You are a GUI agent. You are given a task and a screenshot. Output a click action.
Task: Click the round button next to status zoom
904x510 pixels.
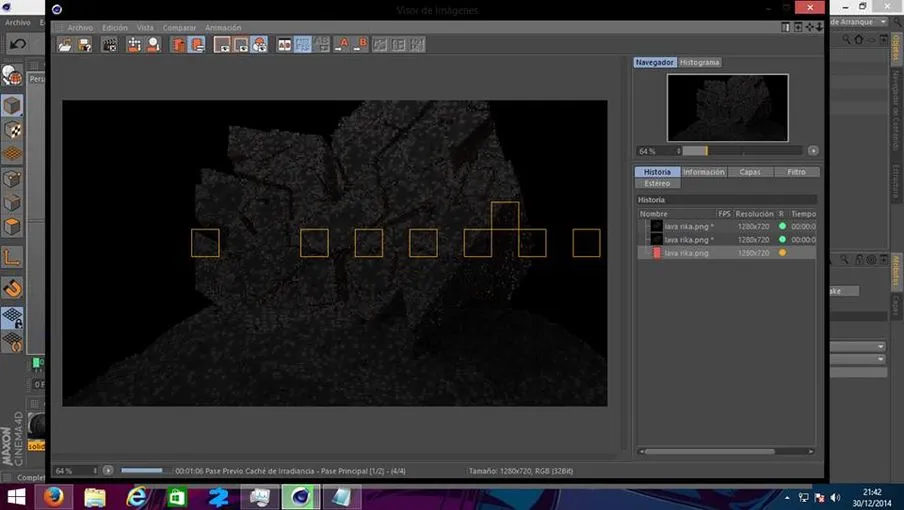pyautogui.click(x=108, y=470)
